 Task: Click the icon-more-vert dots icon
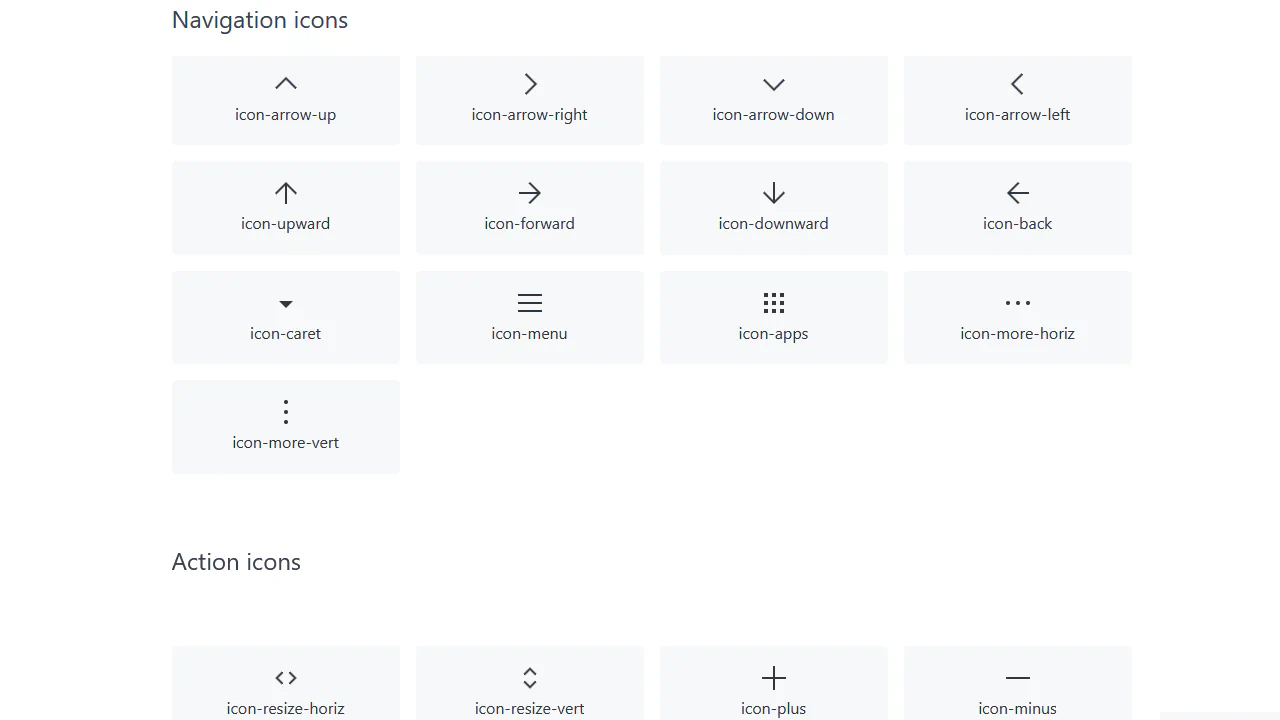(x=286, y=412)
